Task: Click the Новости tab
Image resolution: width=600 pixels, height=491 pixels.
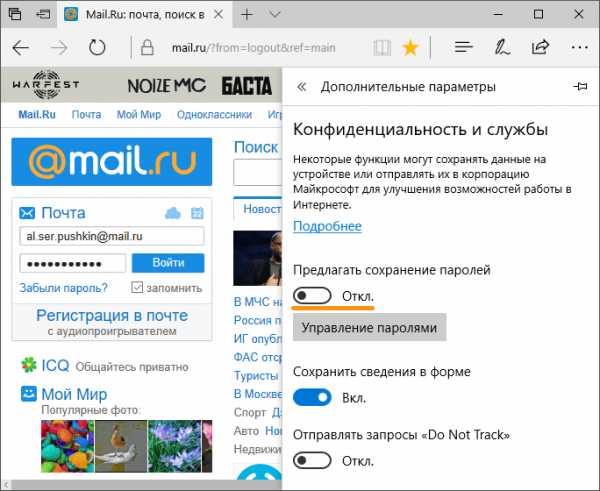Action: [259, 209]
